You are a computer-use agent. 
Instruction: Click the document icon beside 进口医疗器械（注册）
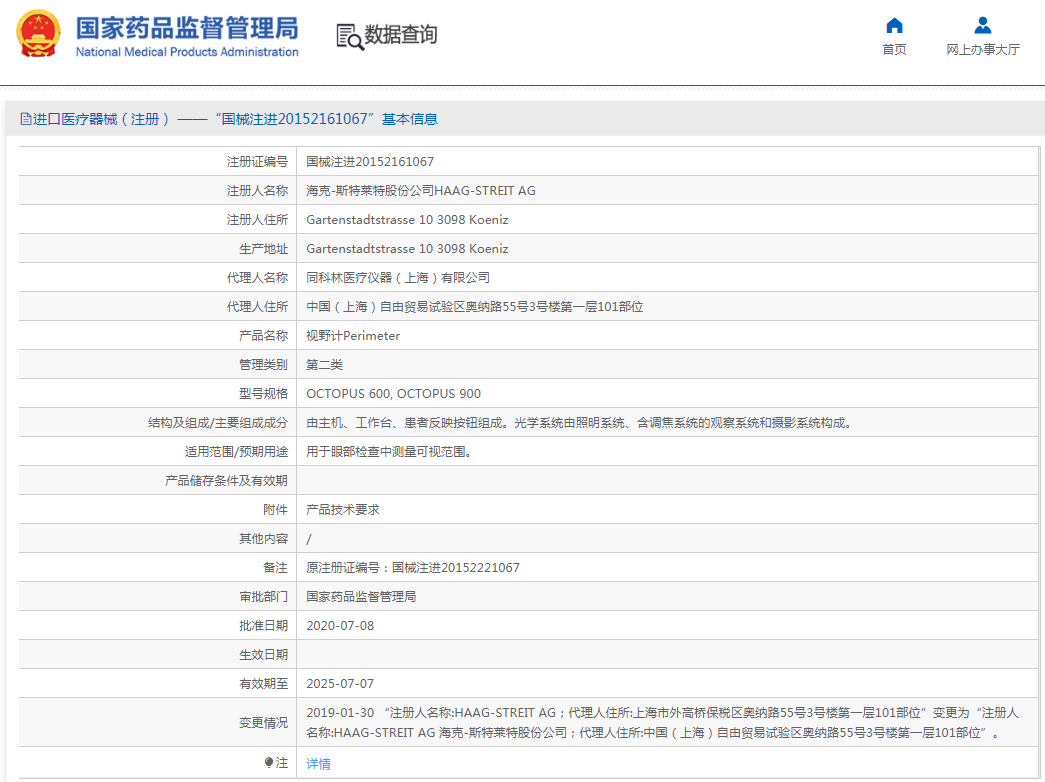pyautogui.click(x=24, y=118)
